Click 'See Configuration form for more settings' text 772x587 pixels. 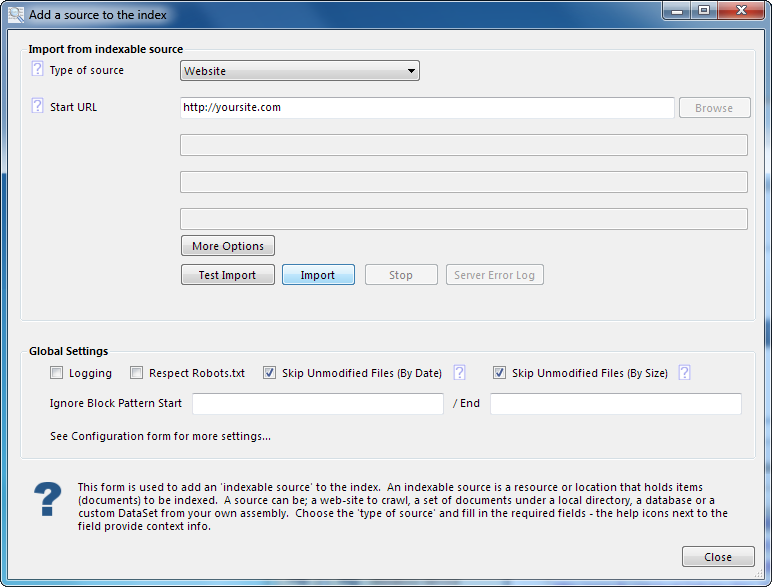(160, 436)
